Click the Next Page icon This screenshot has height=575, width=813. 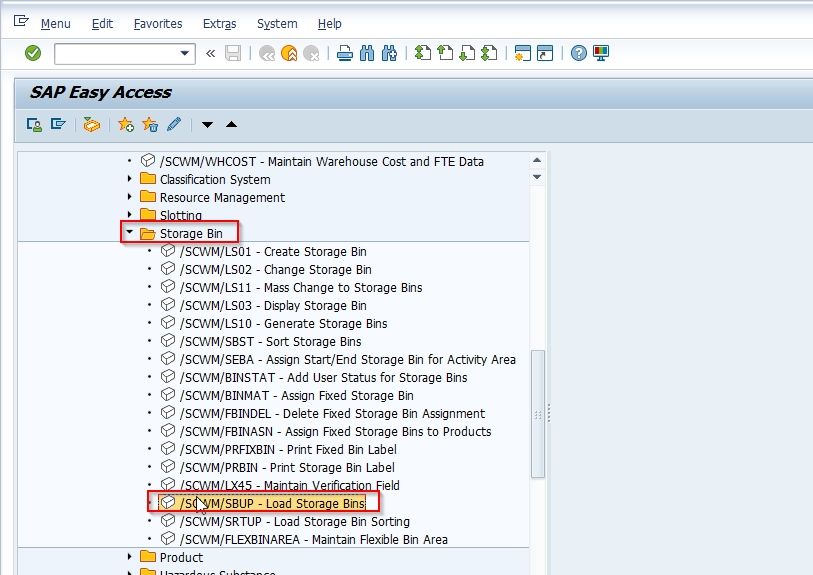point(467,53)
